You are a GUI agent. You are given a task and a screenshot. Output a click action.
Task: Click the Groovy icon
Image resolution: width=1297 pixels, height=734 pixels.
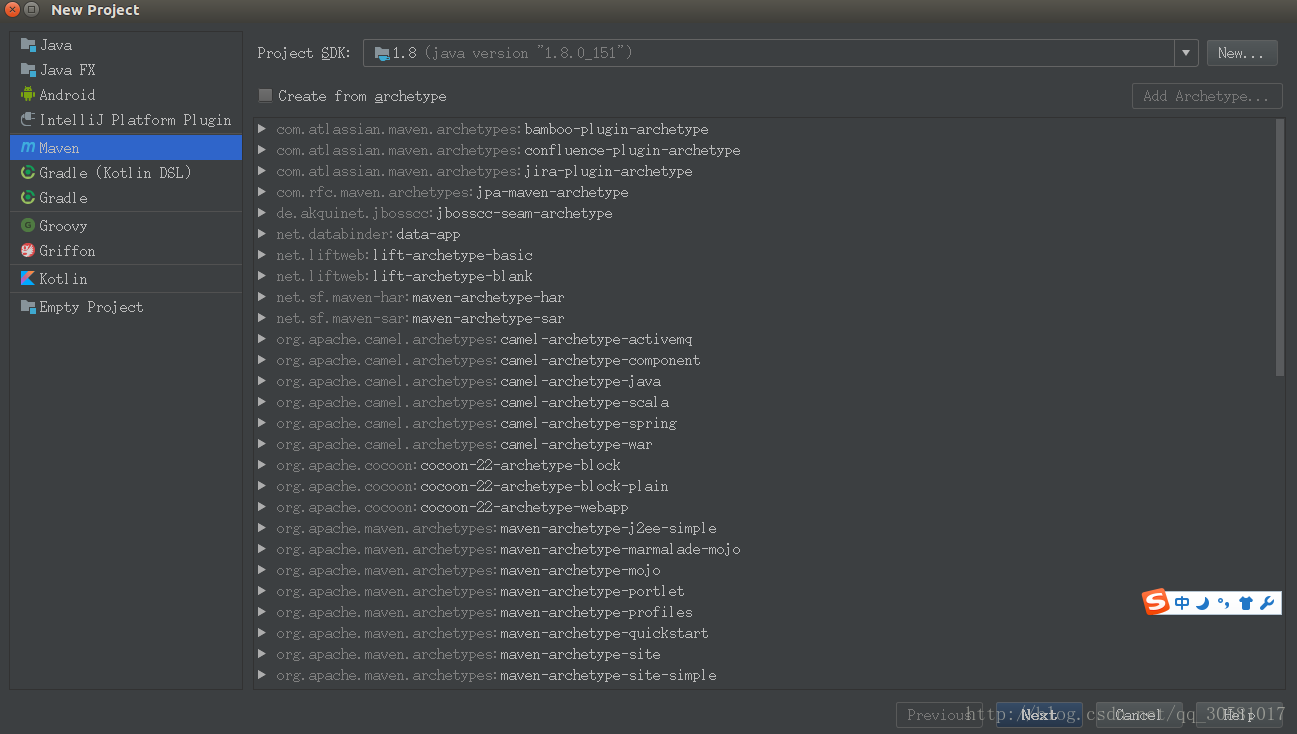(x=28, y=226)
